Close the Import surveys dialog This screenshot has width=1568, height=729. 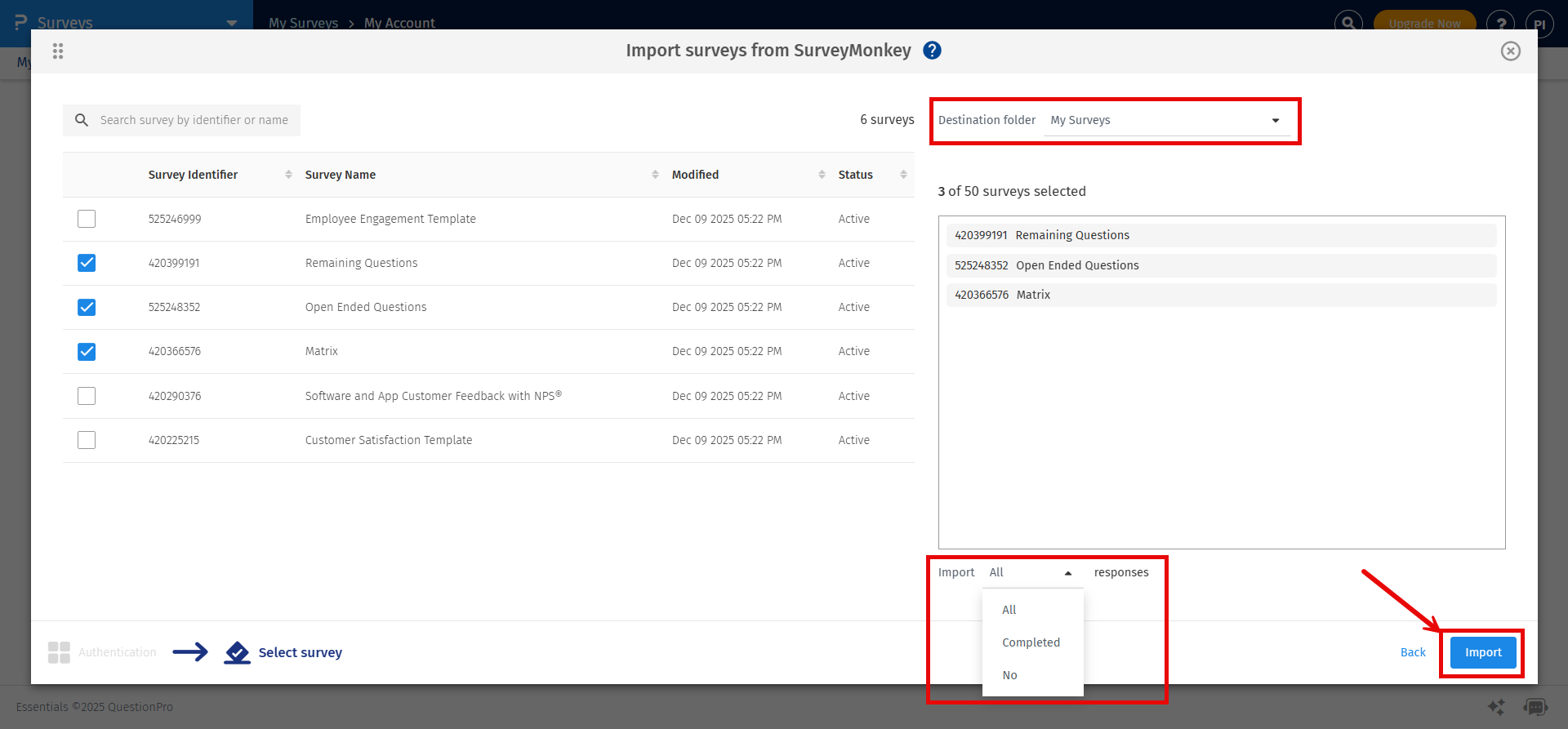click(x=1510, y=51)
